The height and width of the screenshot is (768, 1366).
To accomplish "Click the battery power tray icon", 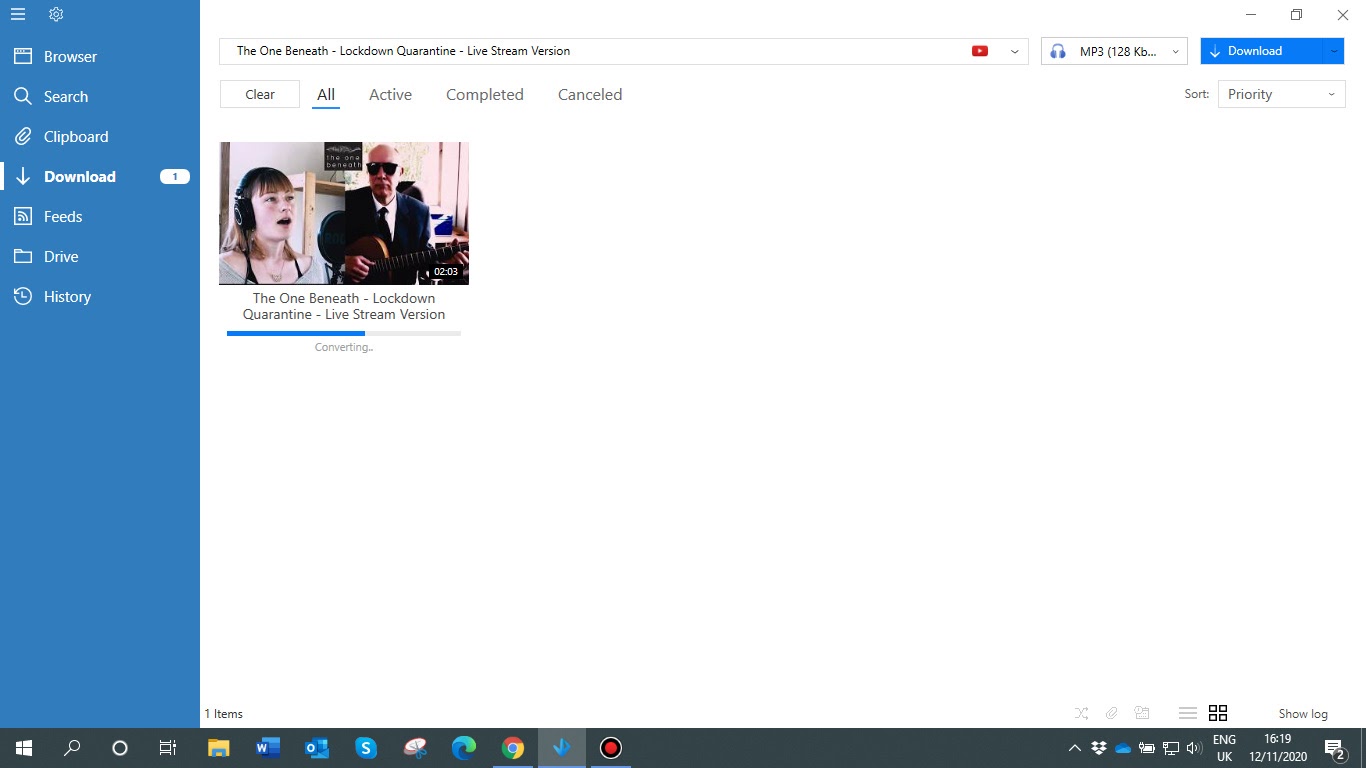I will pyautogui.click(x=1147, y=748).
